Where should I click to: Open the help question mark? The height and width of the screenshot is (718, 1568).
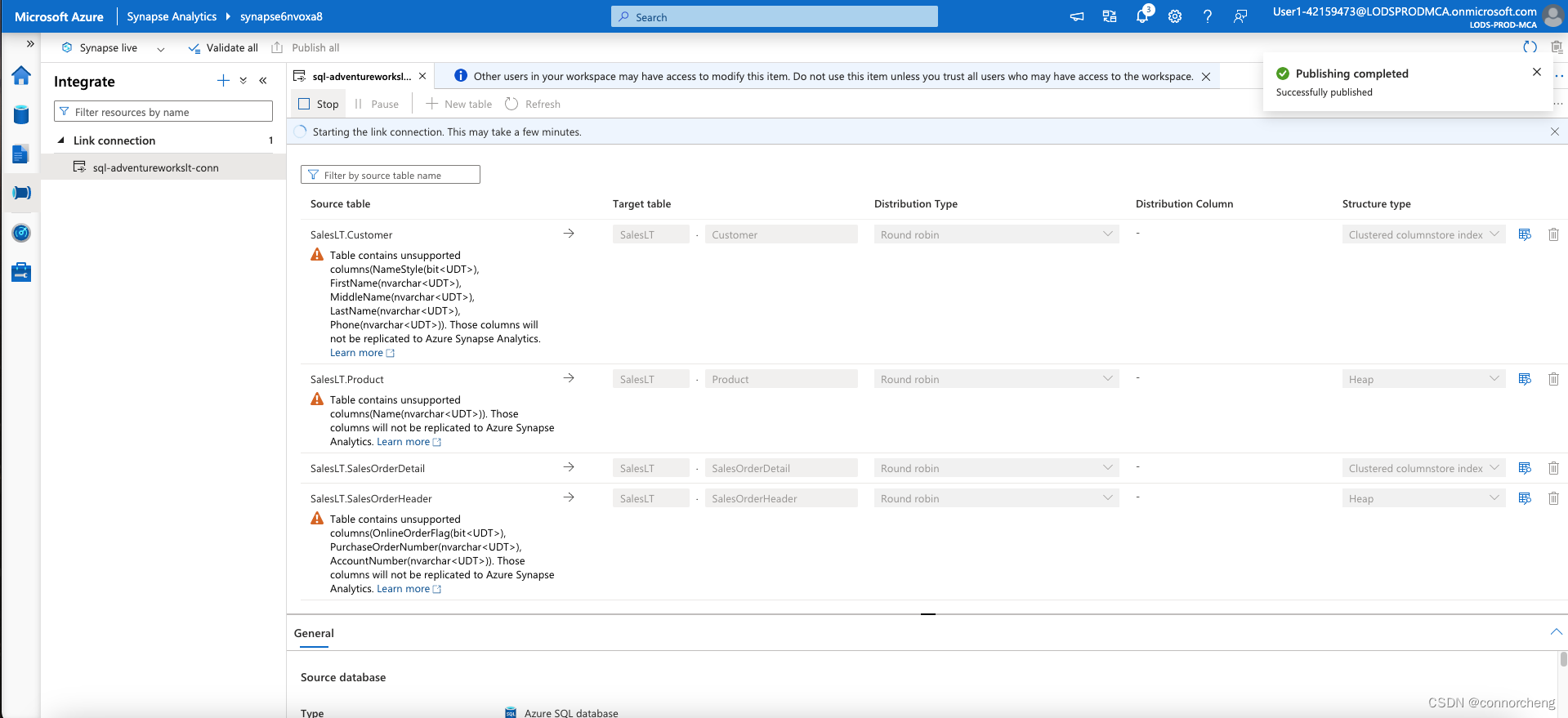[x=1208, y=16]
